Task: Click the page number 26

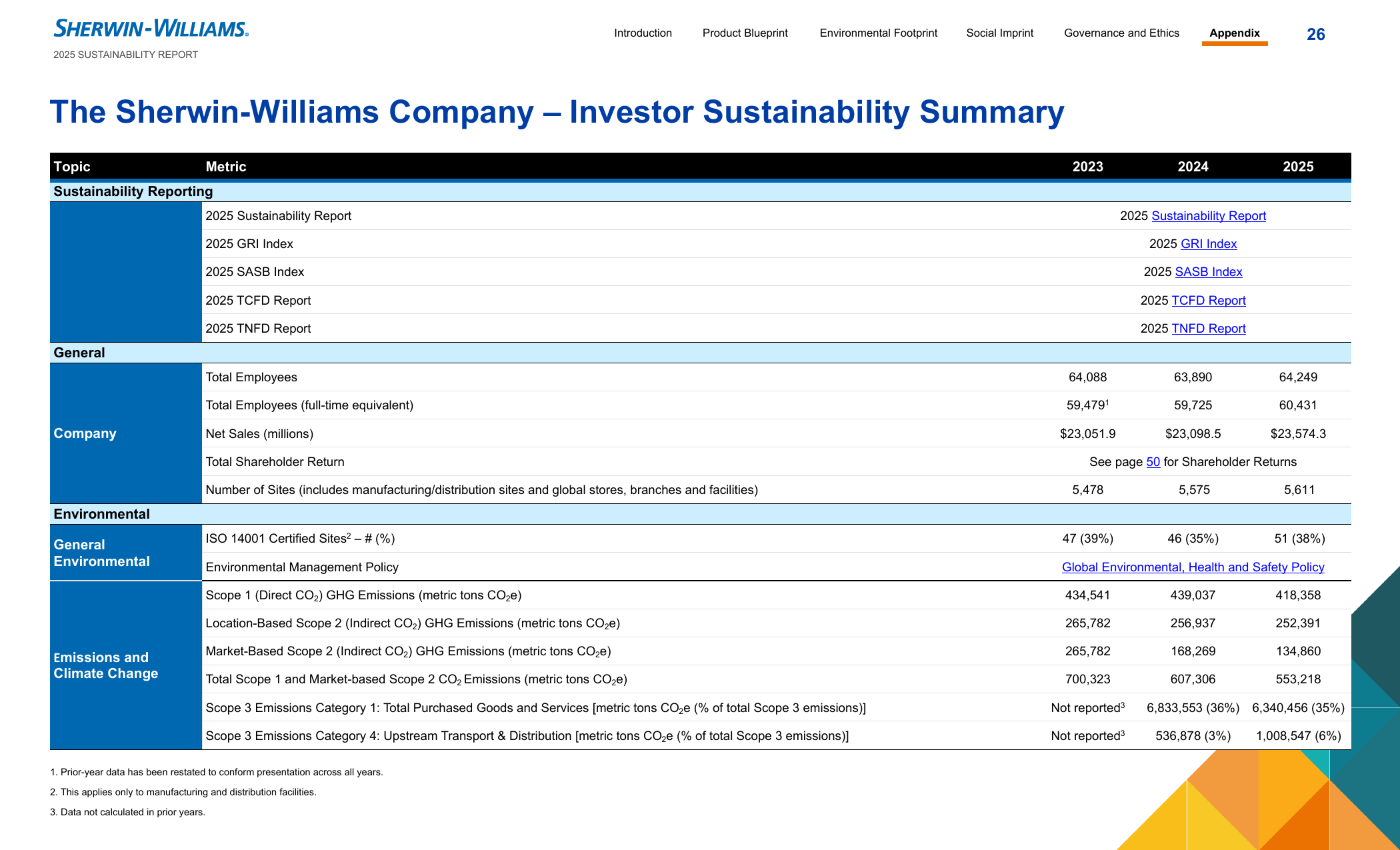Action: pyautogui.click(x=1315, y=35)
